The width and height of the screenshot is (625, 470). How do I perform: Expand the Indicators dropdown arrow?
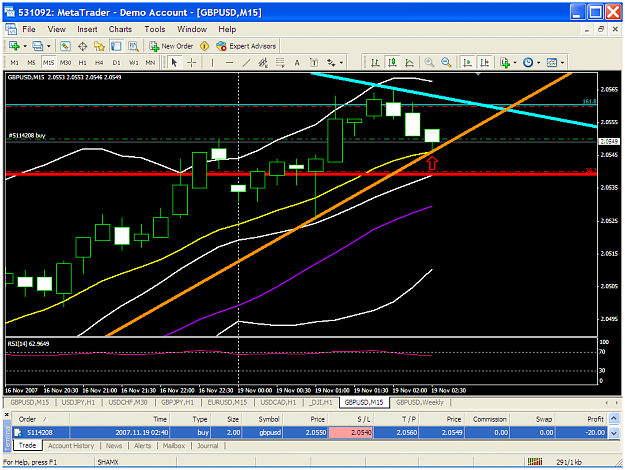[515, 63]
